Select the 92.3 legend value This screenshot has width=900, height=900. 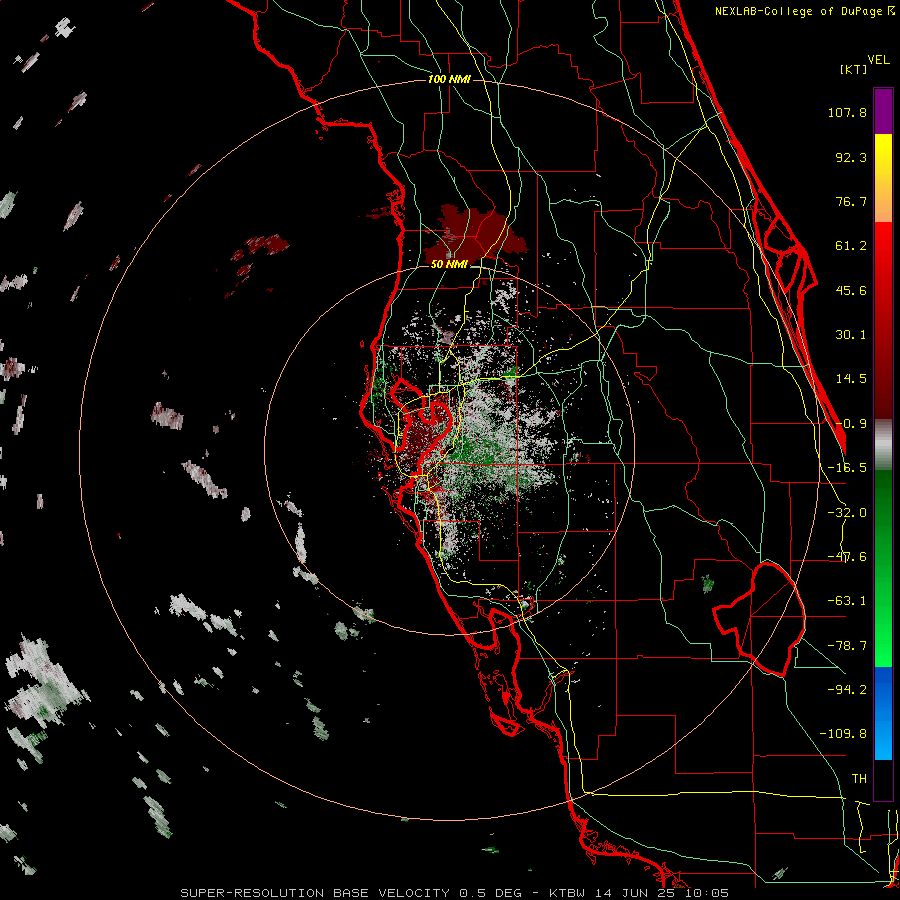851,157
